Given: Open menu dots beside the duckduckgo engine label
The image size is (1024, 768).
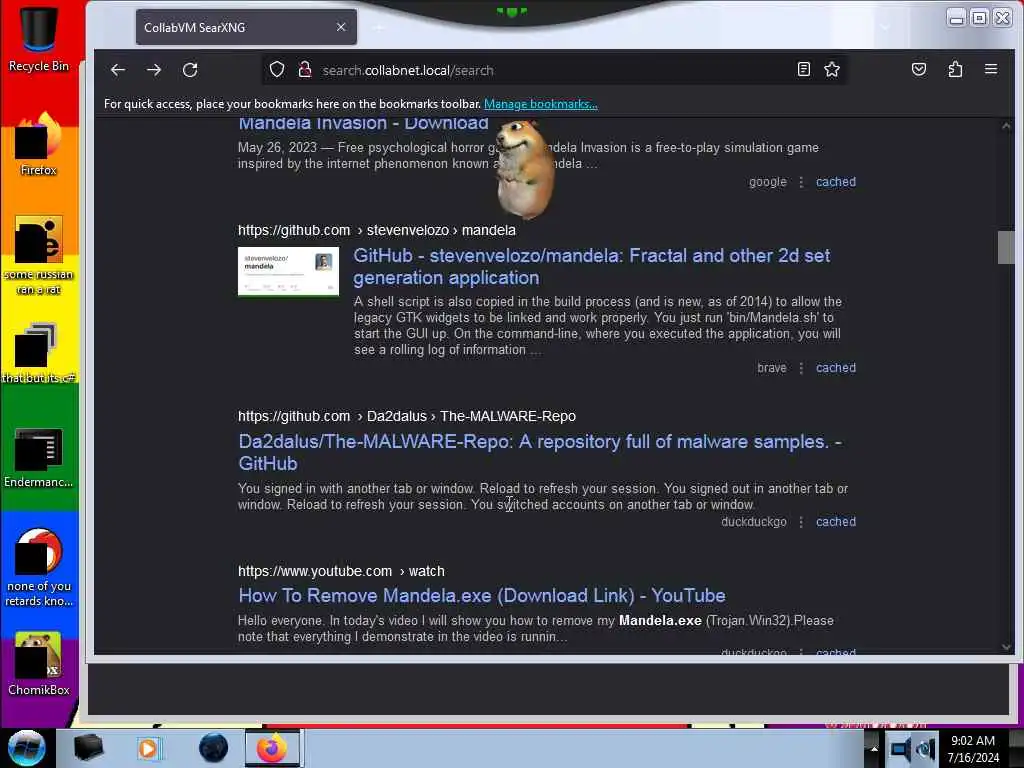Looking at the screenshot, I should [x=801, y=522].
